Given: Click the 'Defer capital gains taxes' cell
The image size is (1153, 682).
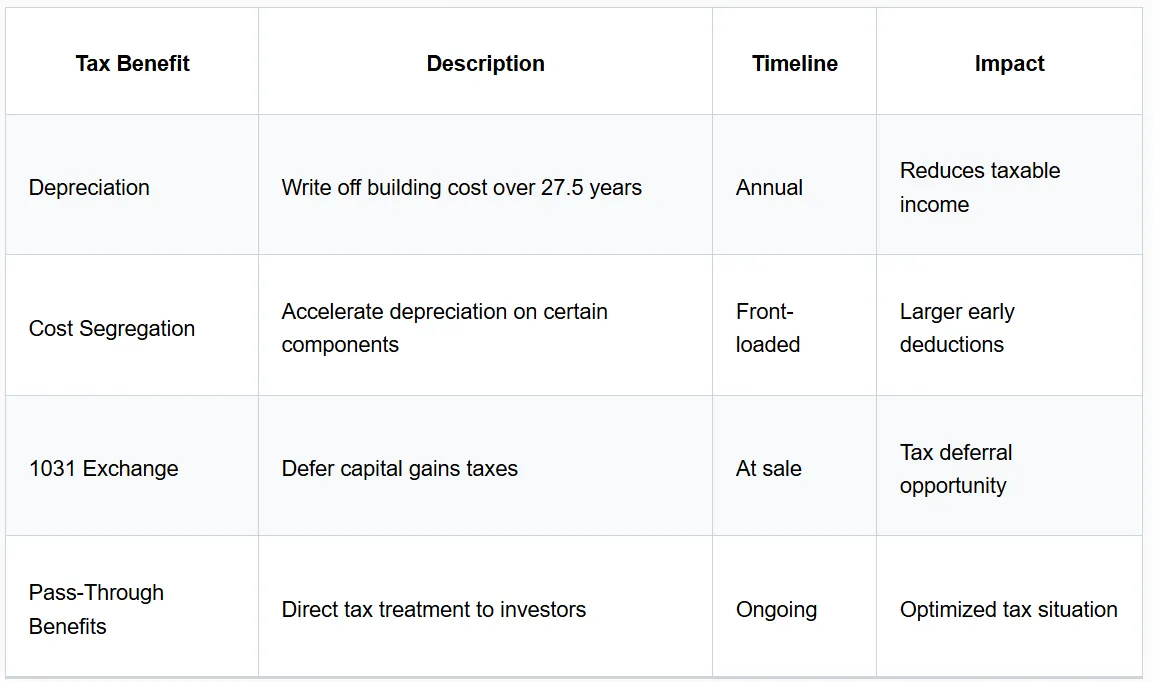Looking at the screenshot, I should click(x=400, y=469).
